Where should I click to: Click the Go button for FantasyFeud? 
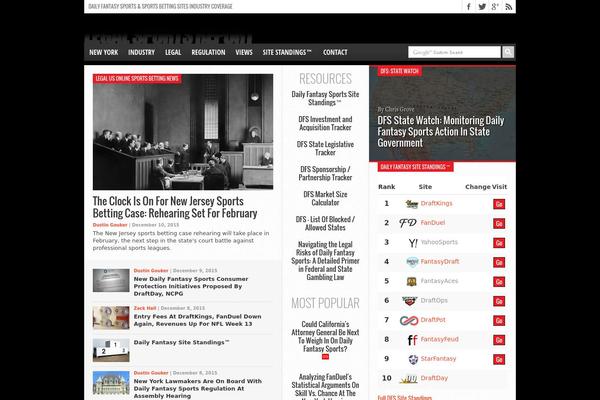499,340
